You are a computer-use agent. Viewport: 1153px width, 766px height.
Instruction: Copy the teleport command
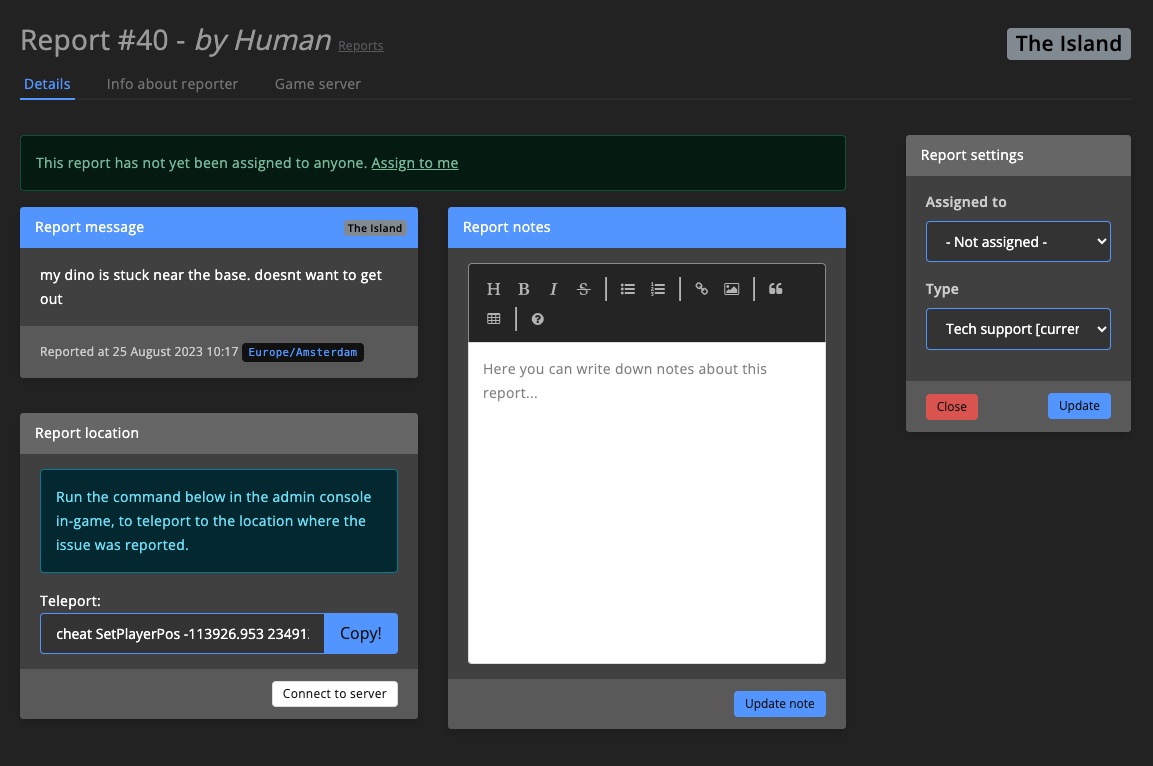click(360, 633)
